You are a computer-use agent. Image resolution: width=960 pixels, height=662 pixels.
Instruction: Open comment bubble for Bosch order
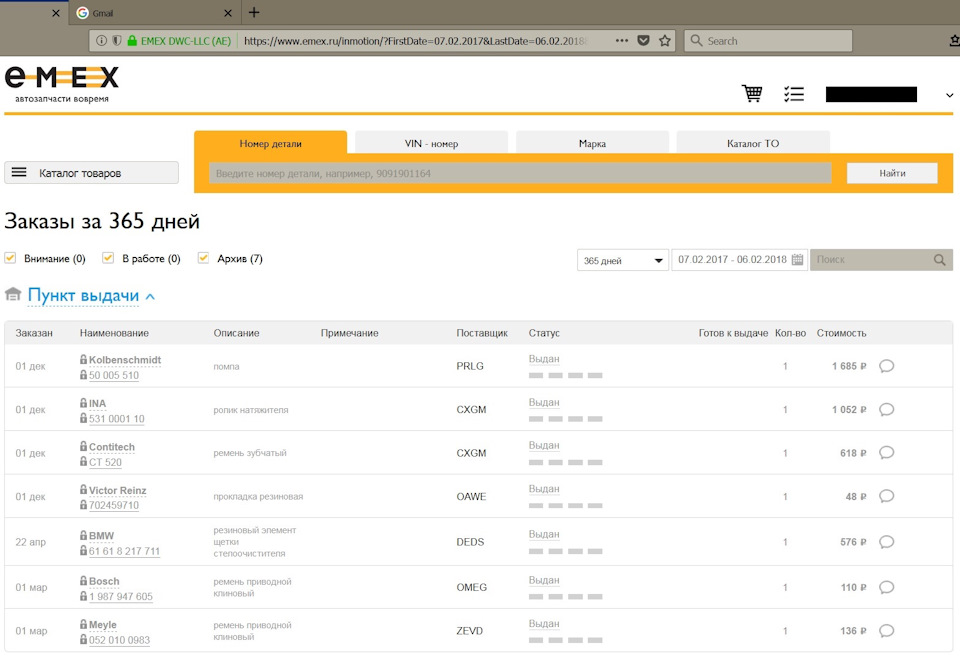tap(887, 587)
